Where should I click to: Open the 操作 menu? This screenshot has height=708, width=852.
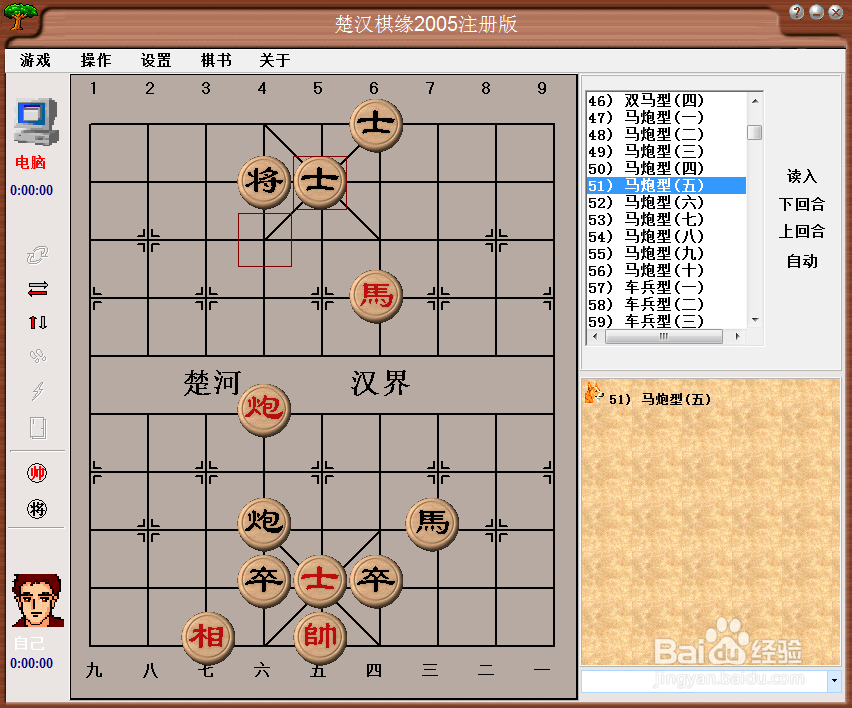pos(96,60)
